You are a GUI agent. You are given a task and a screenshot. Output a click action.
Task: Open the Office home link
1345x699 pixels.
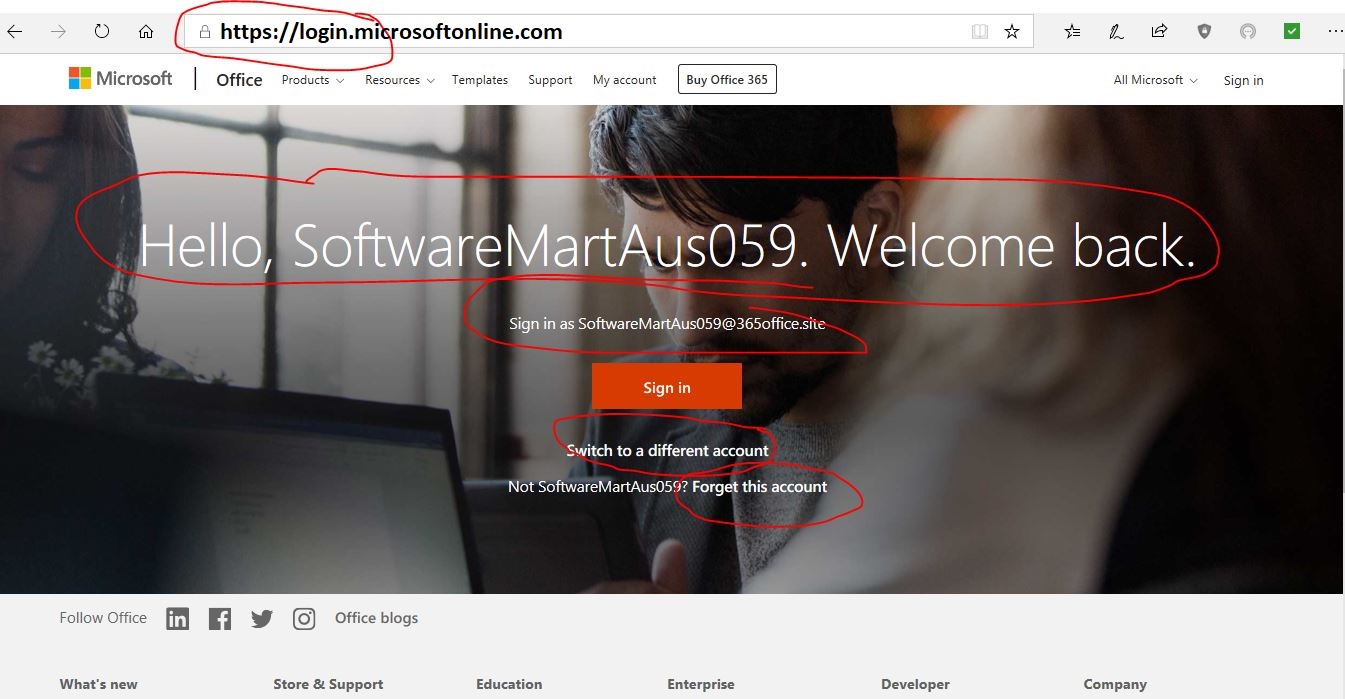point(239,80)
